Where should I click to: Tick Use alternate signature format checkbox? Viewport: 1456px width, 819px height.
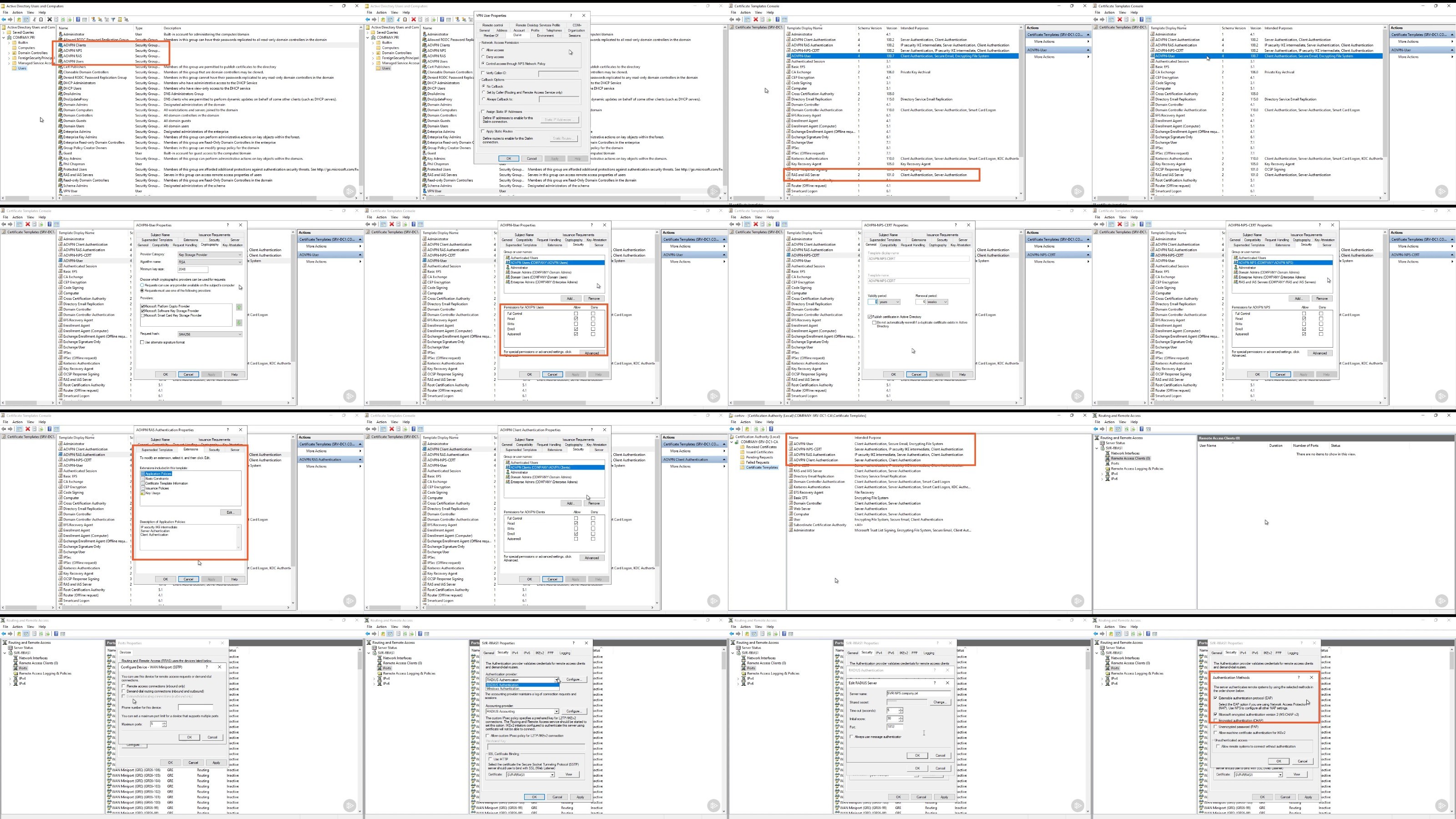click(142, 342)
